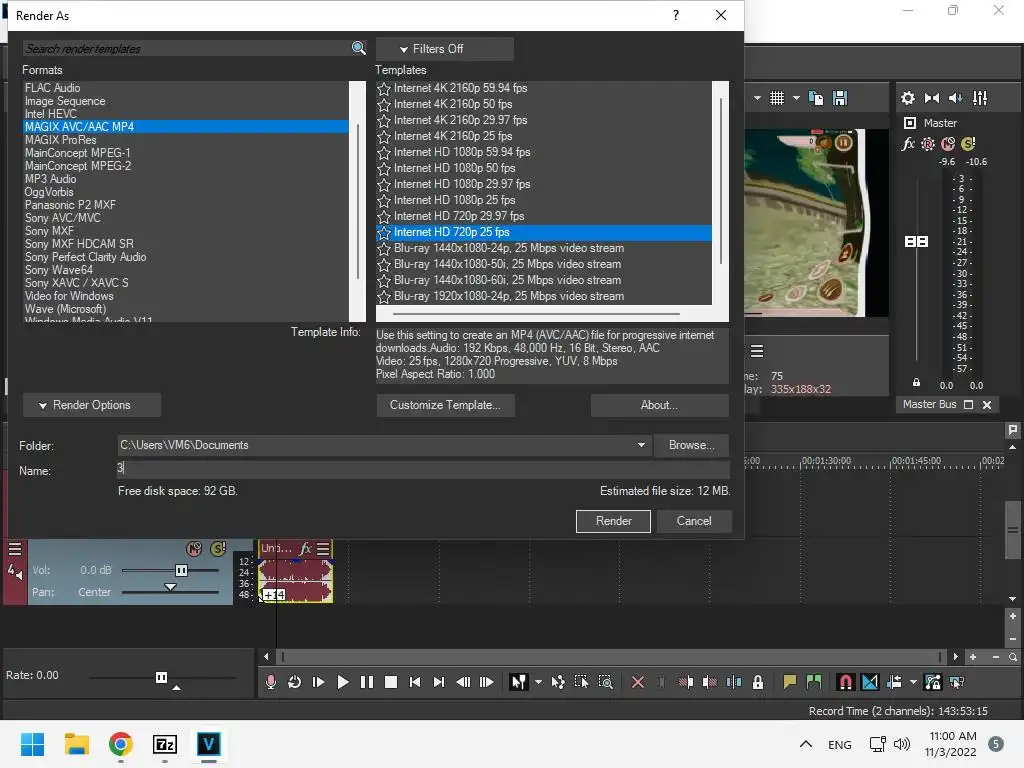The height and width of the screenshot is (768, 1024).
Task: Click Previous Frame button
Action: pyautogui.click(x=463, y=682)
